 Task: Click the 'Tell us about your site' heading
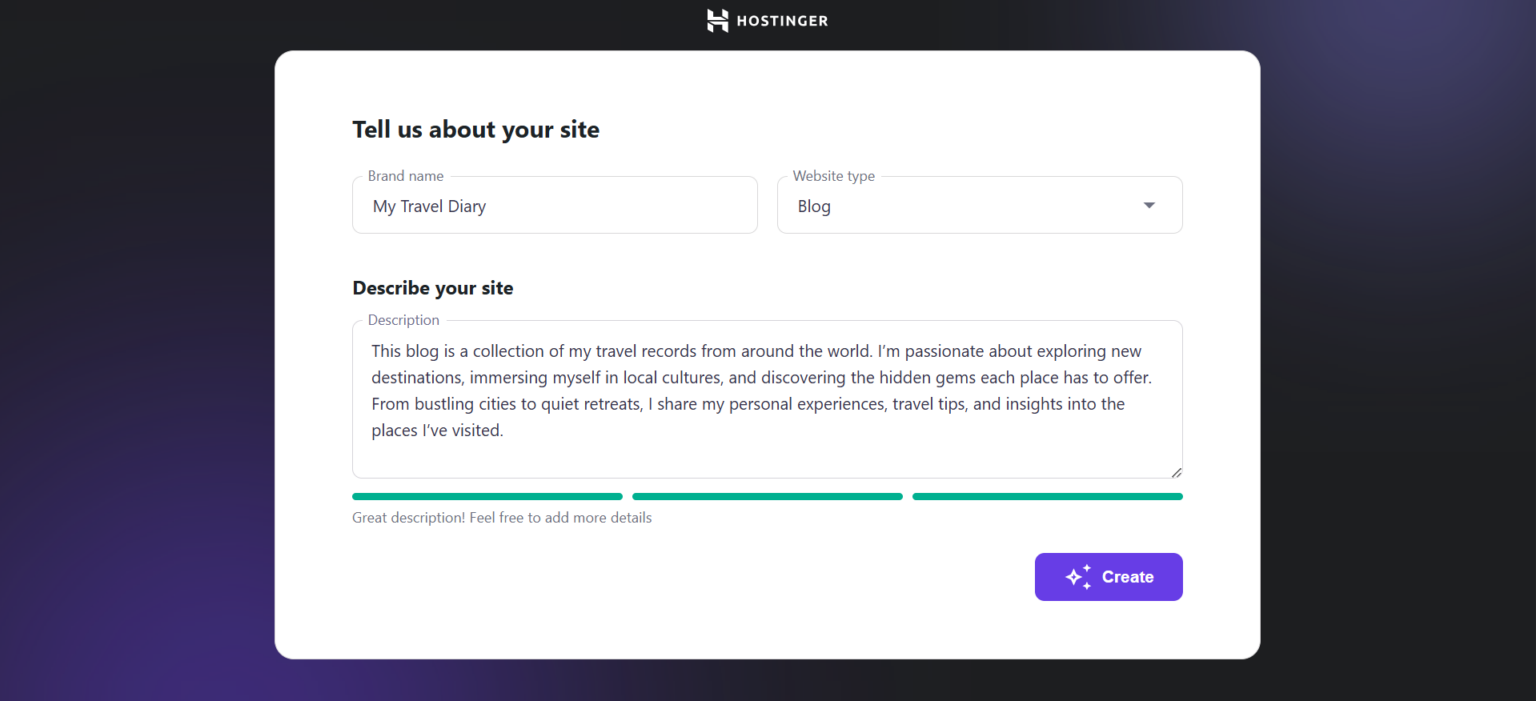(476, 129)
